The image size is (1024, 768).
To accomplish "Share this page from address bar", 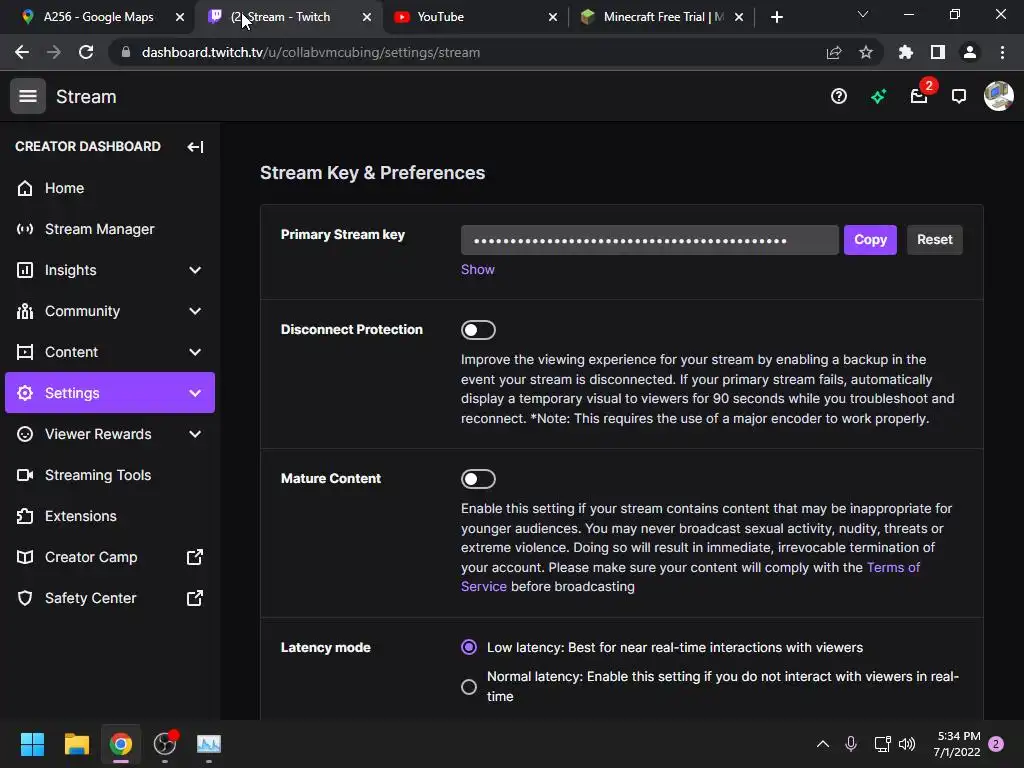I will [834, 52].
